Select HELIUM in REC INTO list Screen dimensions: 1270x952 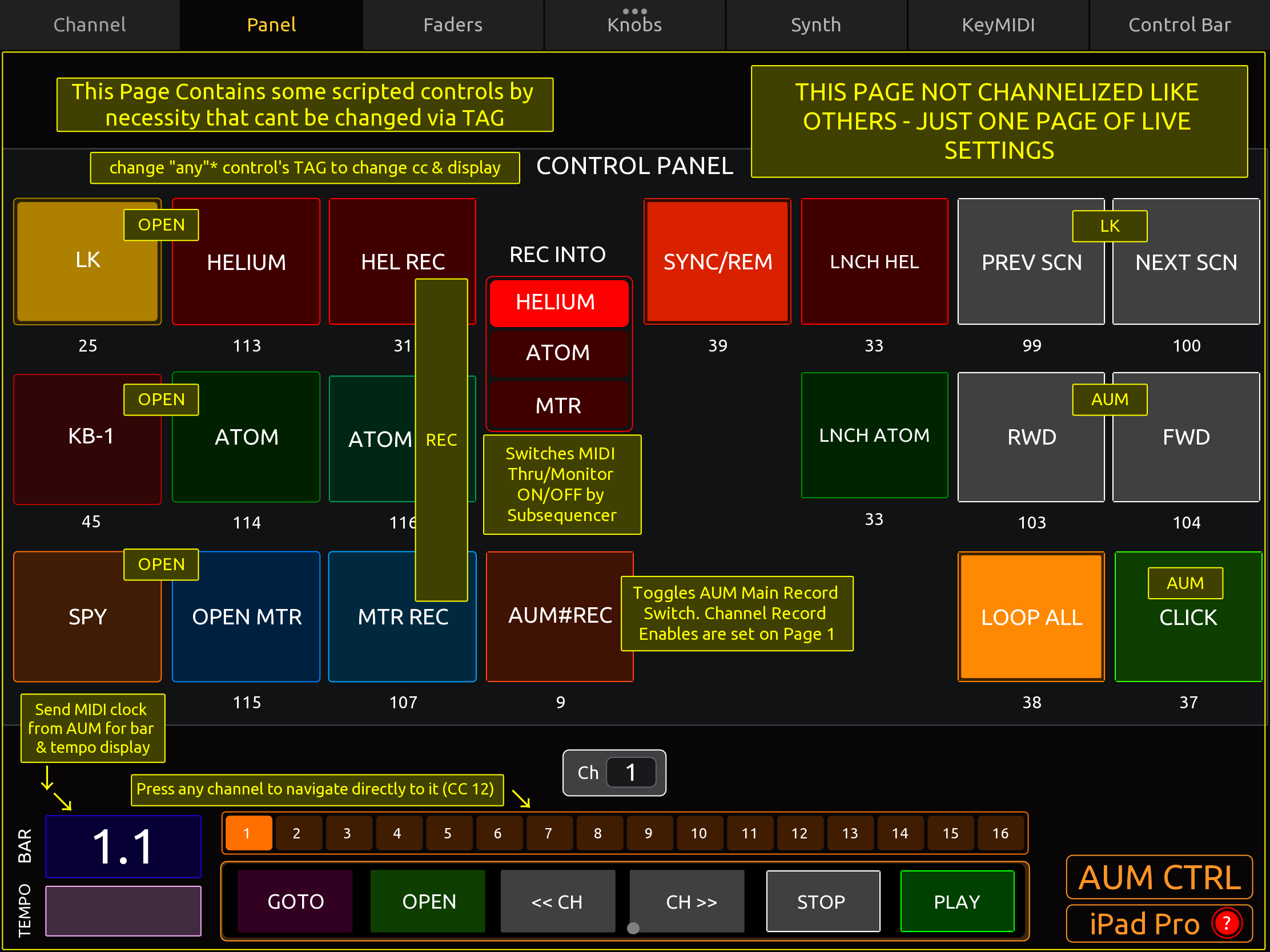click(x=558, y=302)
